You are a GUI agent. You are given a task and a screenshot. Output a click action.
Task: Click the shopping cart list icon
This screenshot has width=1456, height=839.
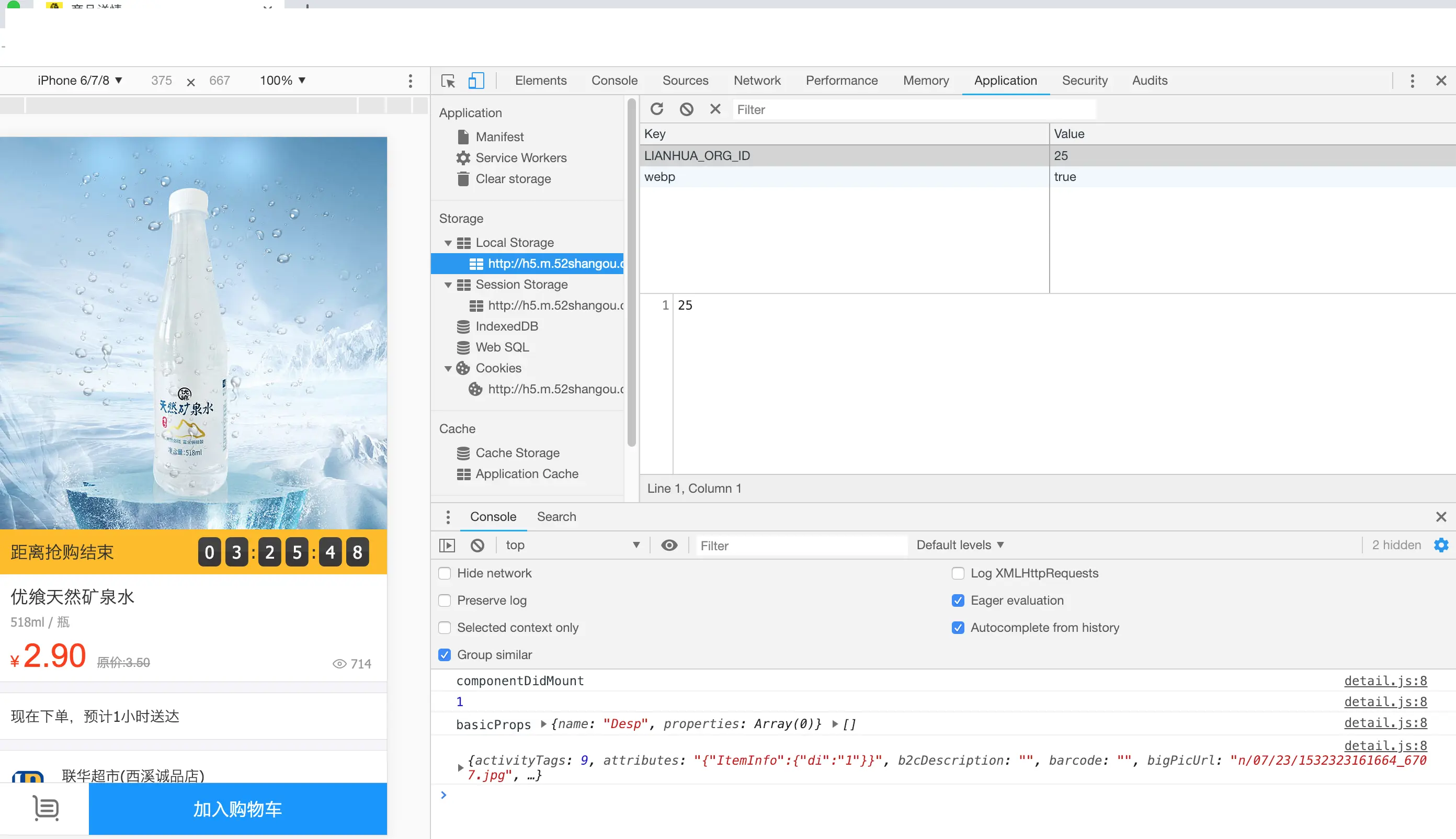point(45,808)
